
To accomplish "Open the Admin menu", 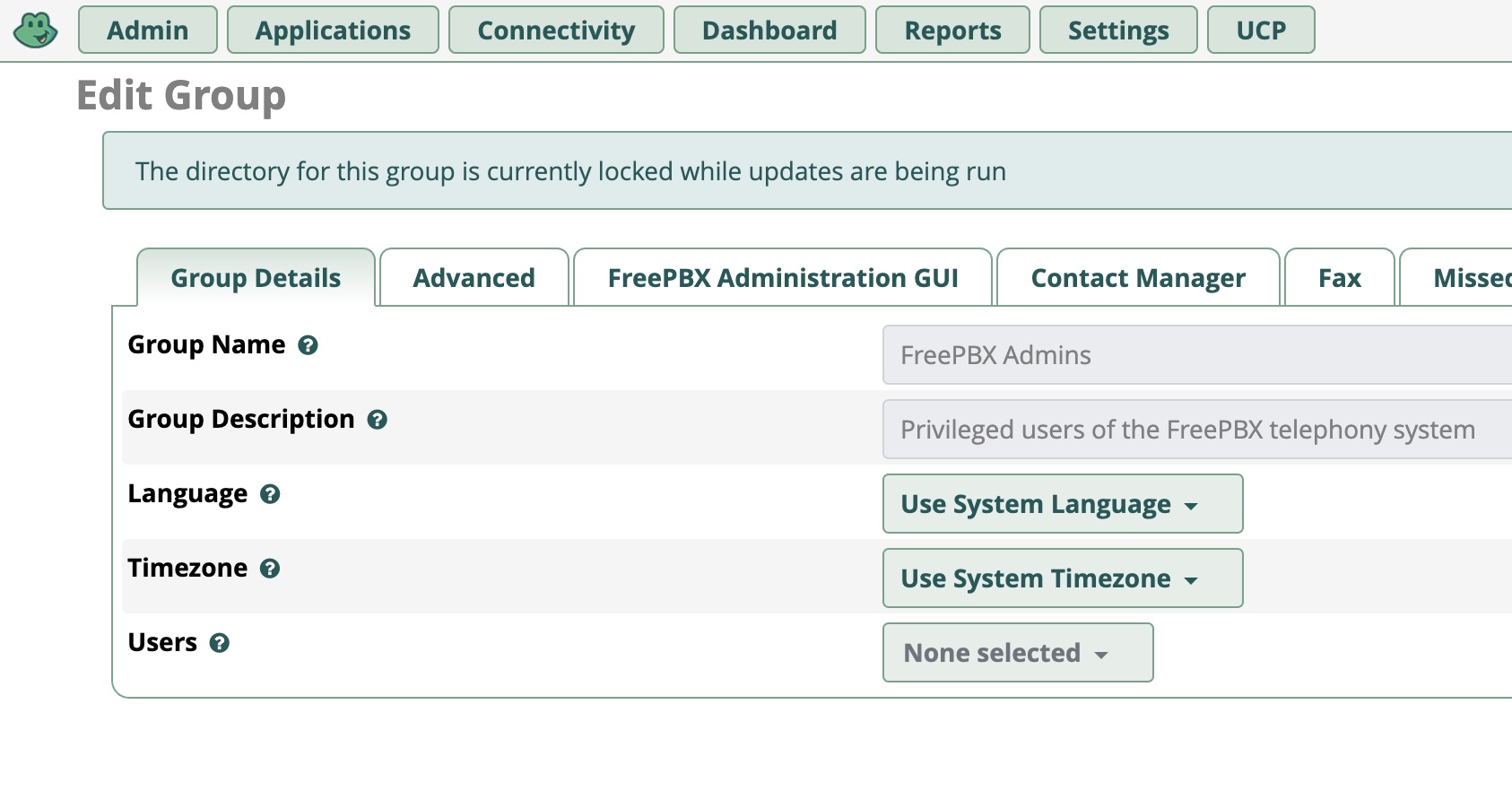I will click(148, 30).
